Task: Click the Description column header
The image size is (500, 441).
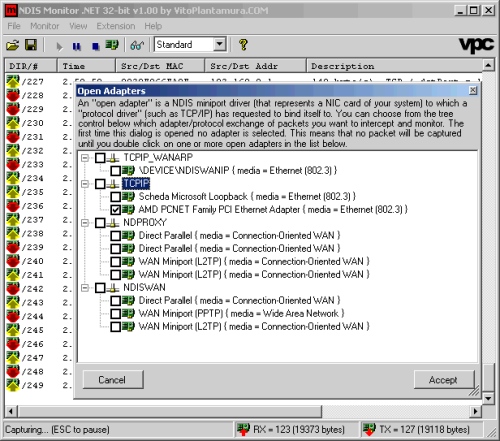Action: tap(394, 66)
